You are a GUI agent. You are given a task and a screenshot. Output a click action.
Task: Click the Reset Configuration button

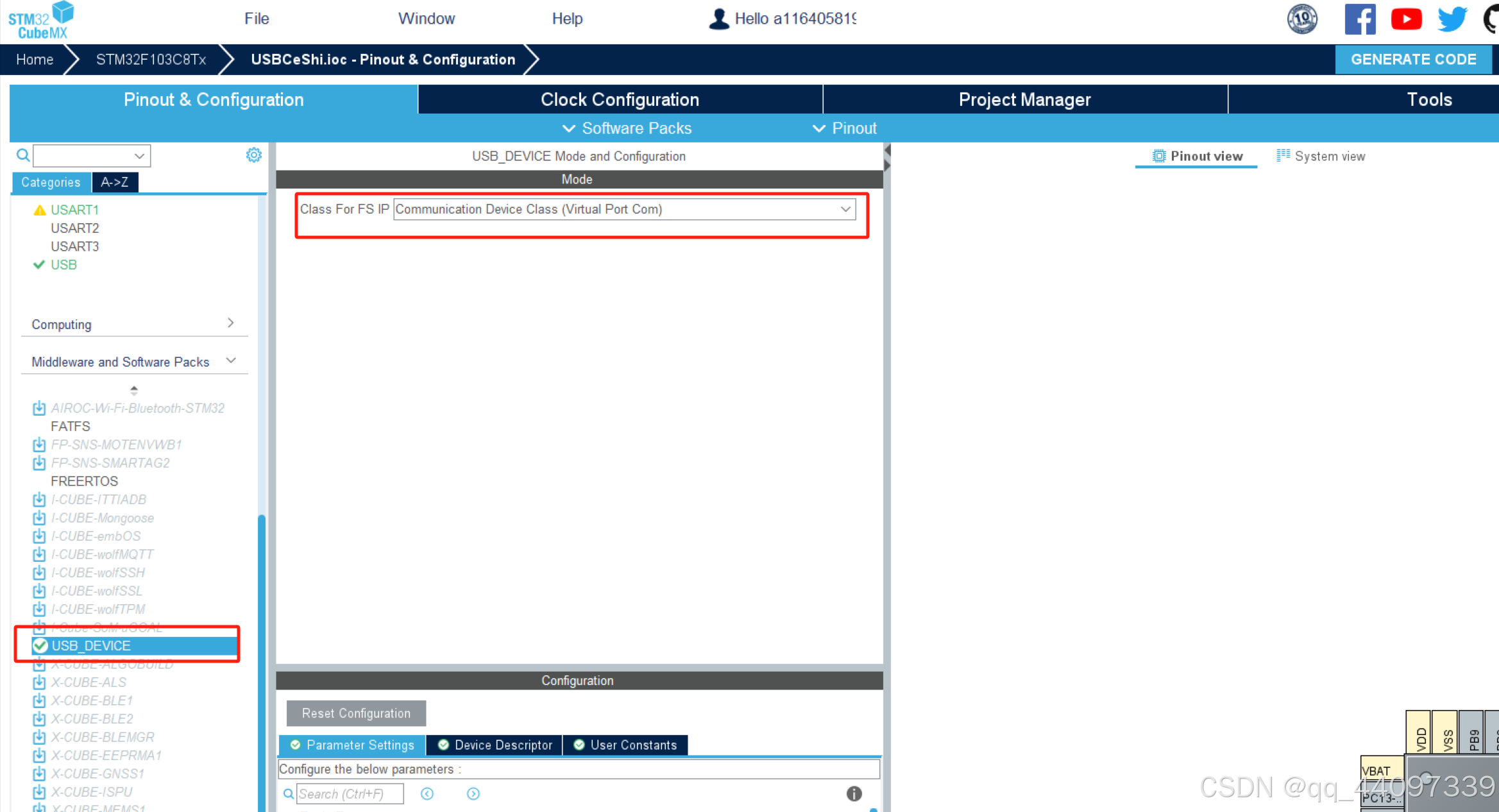pos(356,713)
